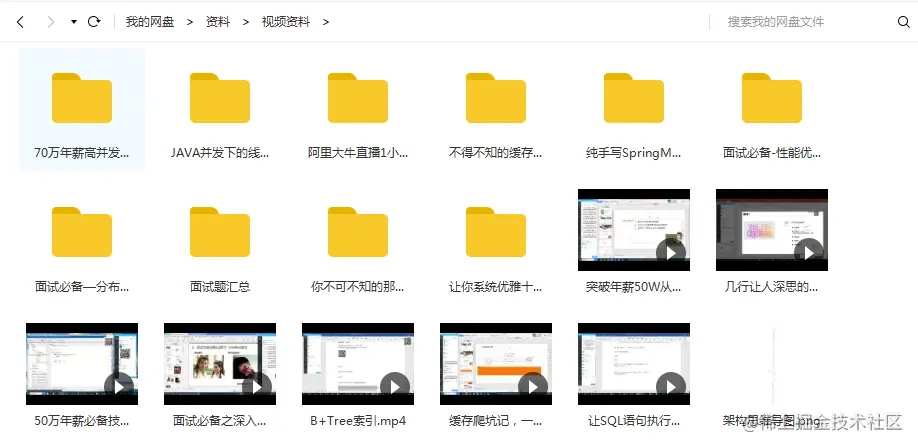Click the 面试必备—分布 folder name
This screenshot has width=918, height=448.
[82, 287]
